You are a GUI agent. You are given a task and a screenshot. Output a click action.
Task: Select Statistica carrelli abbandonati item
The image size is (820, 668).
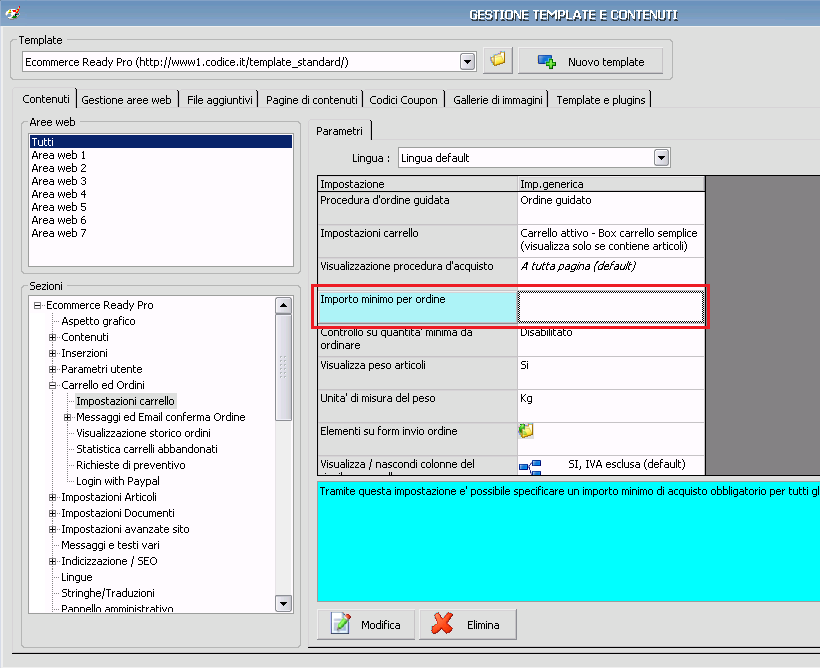147,449
